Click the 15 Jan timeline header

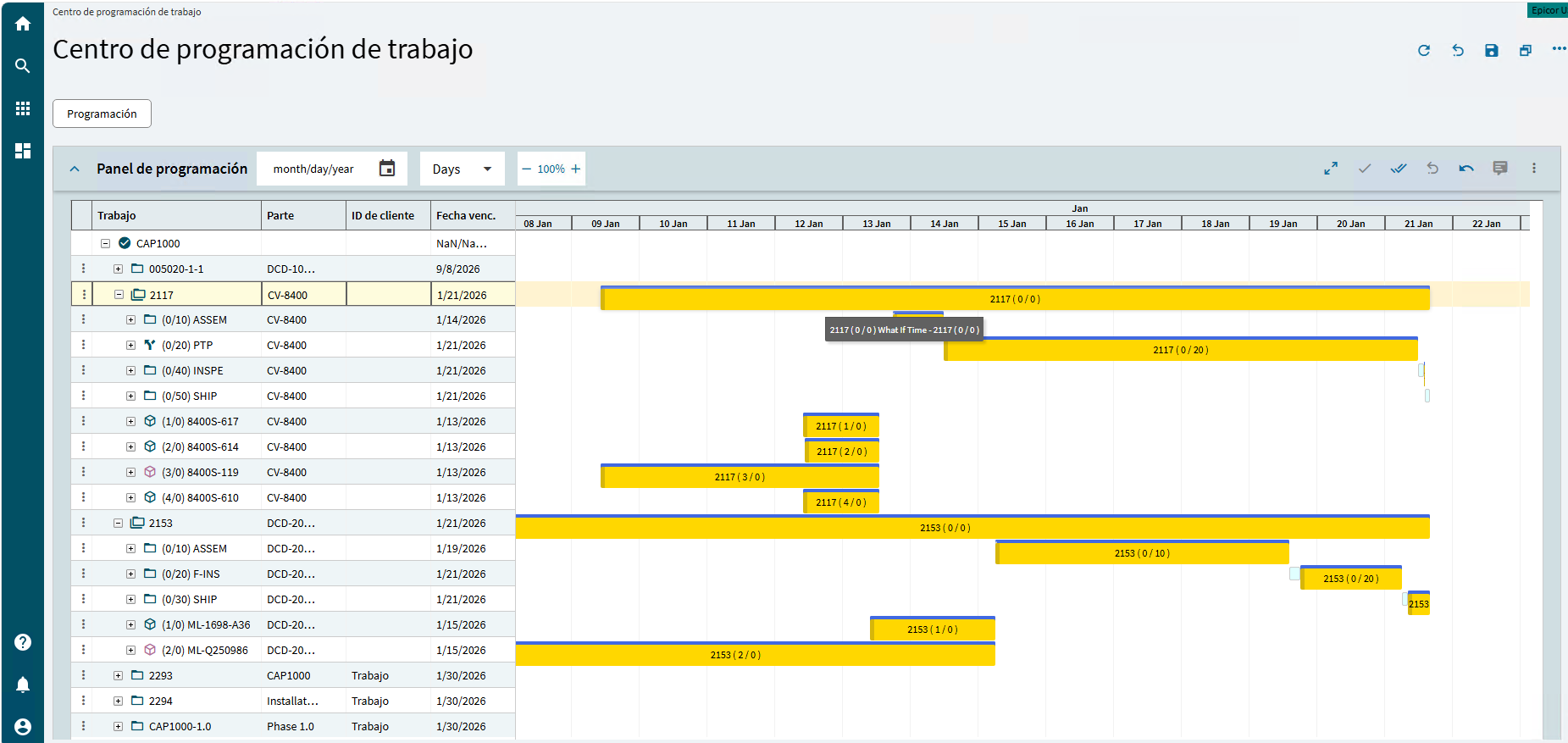pyautogui.click(x=1011, y=224)
